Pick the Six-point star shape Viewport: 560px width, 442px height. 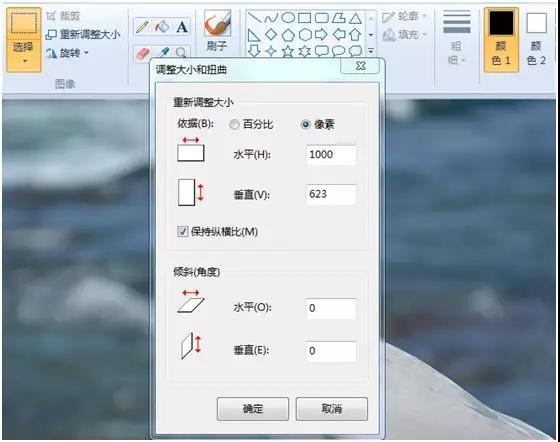[x=305, y=51]
